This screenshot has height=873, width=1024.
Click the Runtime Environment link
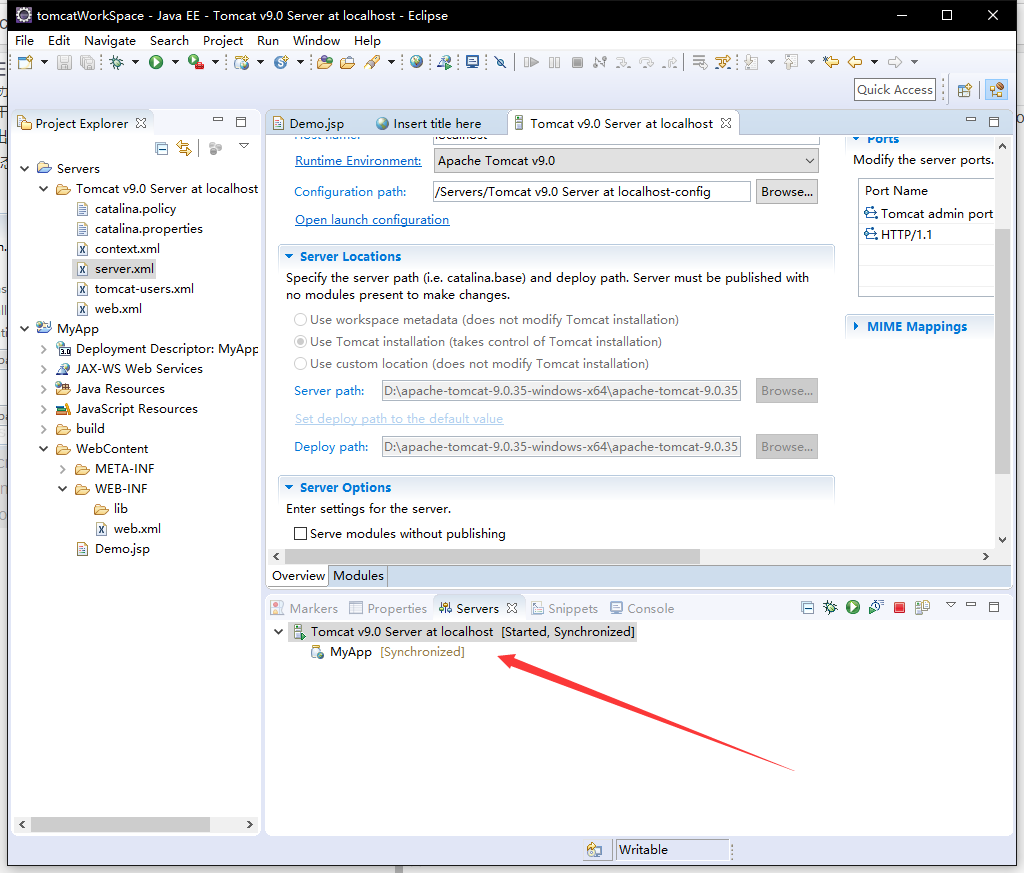(x=358, y=161)
